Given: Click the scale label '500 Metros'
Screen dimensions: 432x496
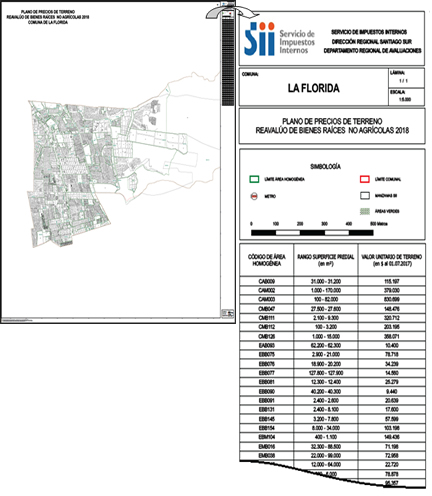Looking at the screenshot, I should click(x=379, y=224).
